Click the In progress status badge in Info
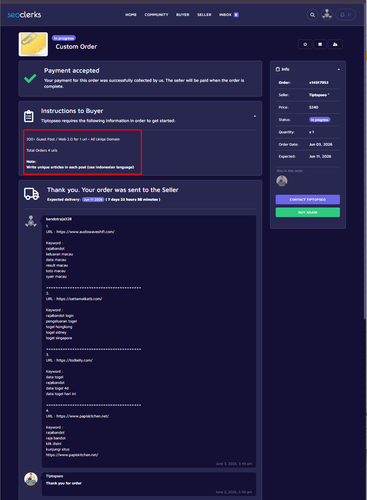The image size is (367, 500). pos(320,120)
